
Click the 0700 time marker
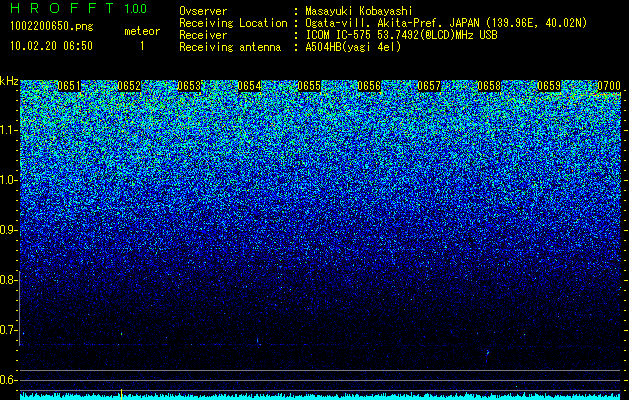pyautogui.click(x=609, y=86)
